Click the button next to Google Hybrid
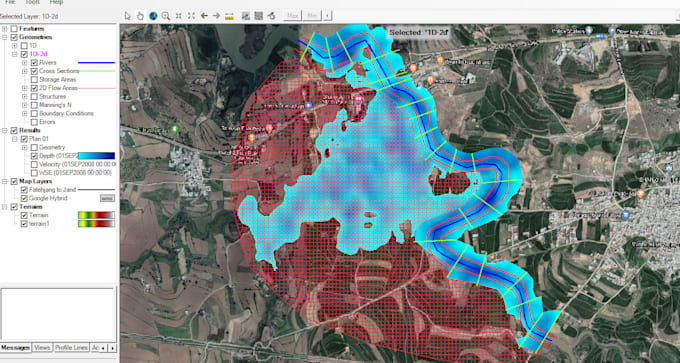This screenshot has height=363, width=680. pos(107,198)
